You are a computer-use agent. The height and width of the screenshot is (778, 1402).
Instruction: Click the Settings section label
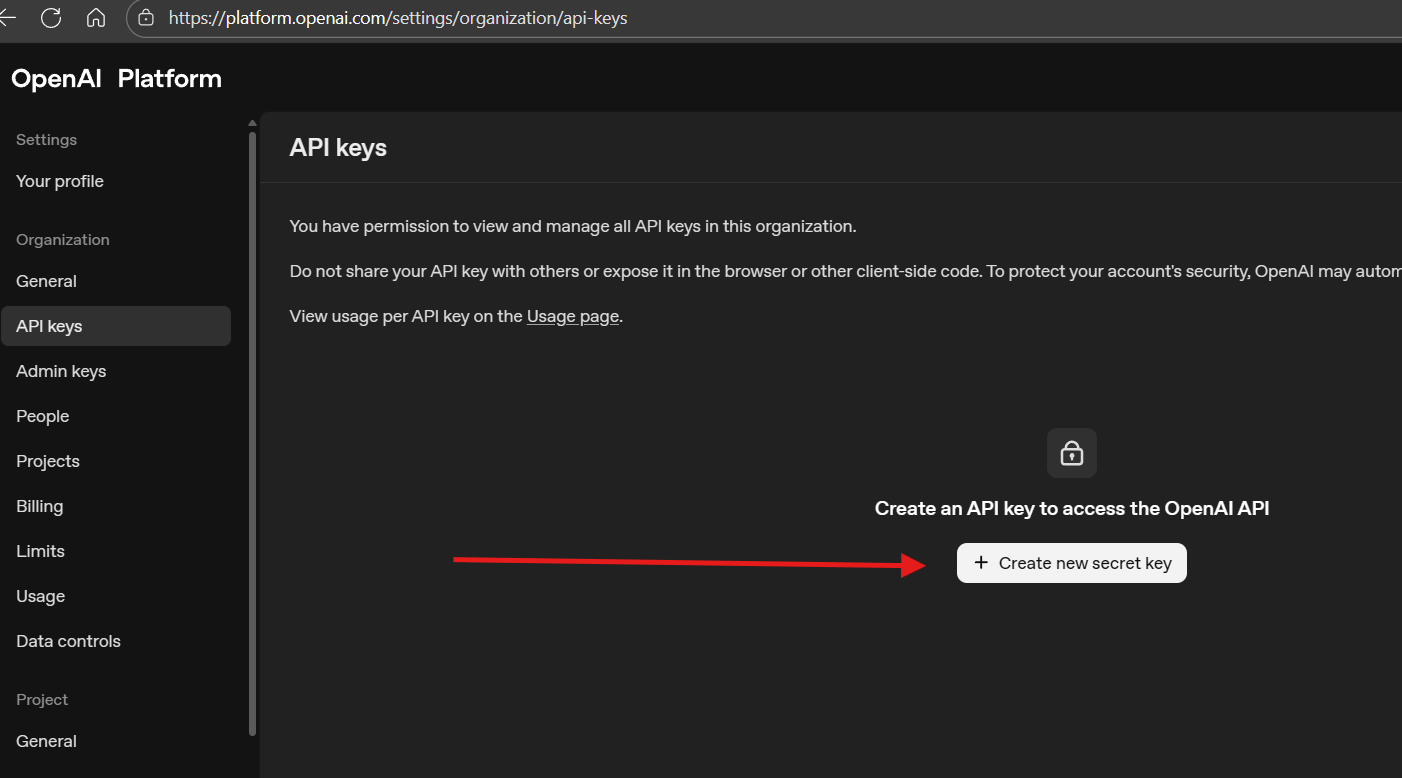[x=46, y=140]
